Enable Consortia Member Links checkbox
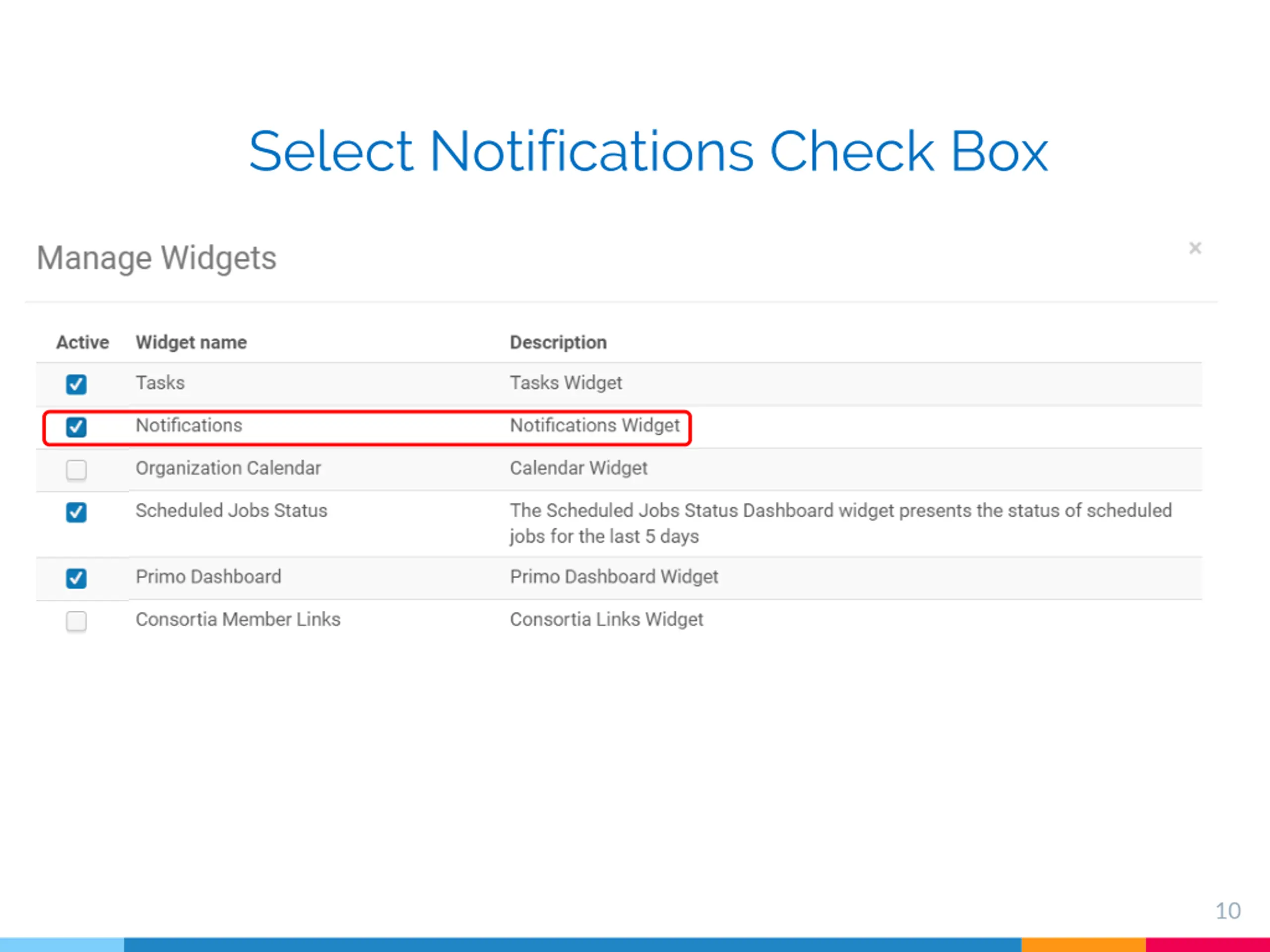This screenshot has width=1270, height=952. [76, 621]
